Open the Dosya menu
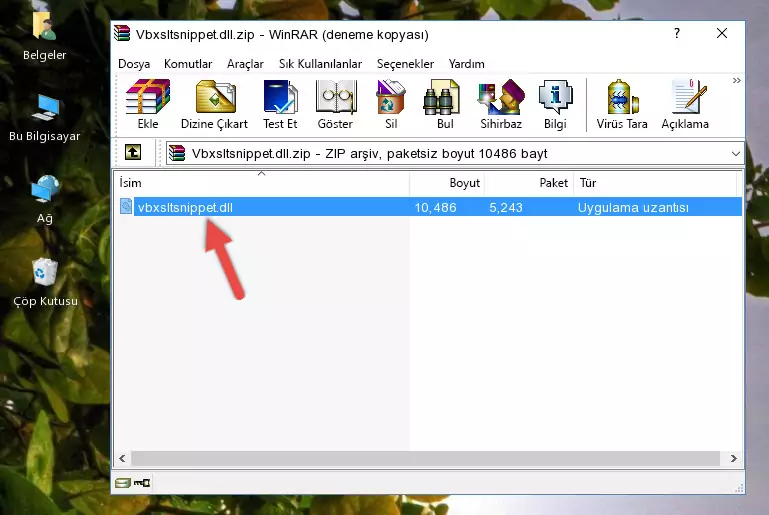 [x=134, y=64]
